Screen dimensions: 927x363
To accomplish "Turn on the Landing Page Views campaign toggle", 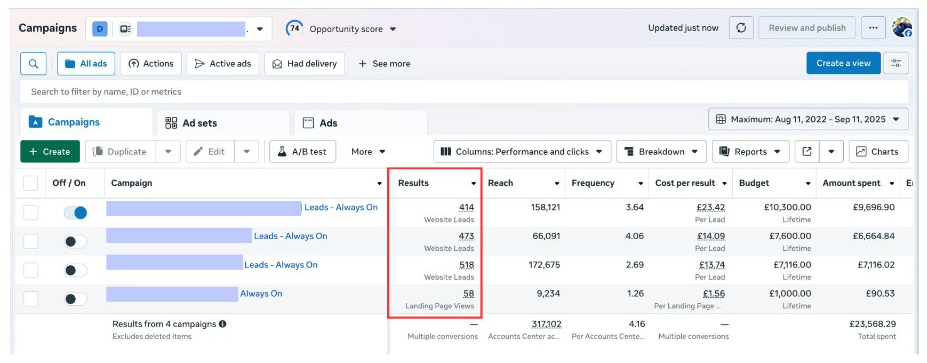I will click(75, 299).
